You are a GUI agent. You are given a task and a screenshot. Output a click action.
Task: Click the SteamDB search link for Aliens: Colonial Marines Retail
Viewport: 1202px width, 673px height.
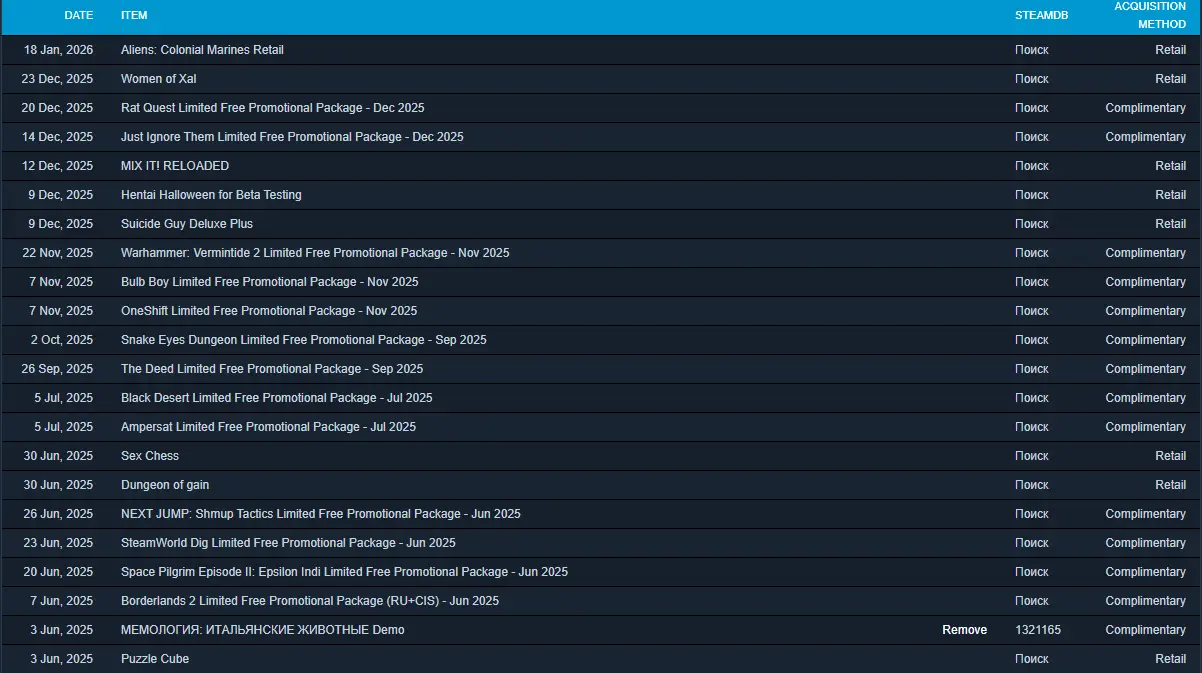[x=1031, y=50]
